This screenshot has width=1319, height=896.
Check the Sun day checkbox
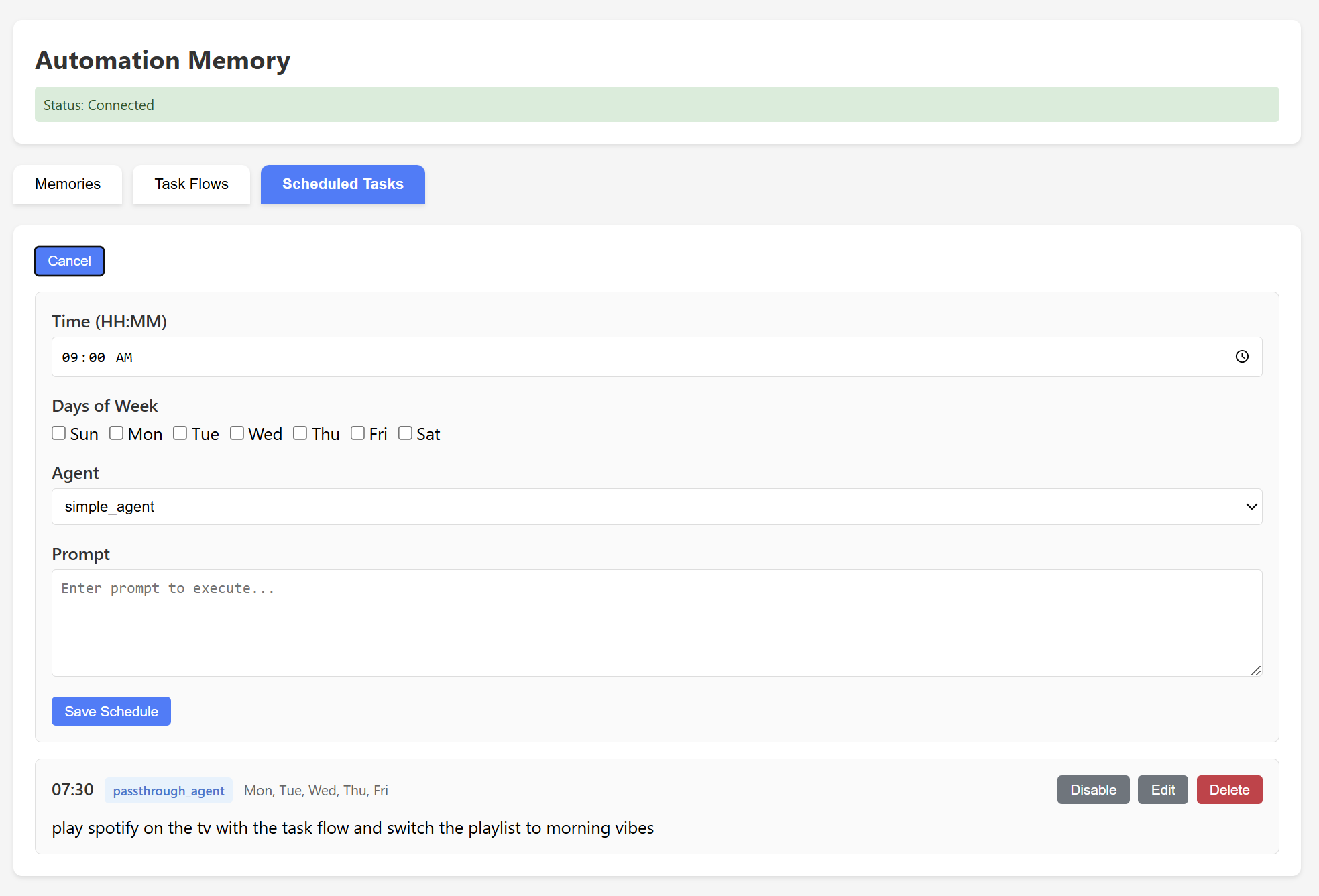click(x=59, y=433)
